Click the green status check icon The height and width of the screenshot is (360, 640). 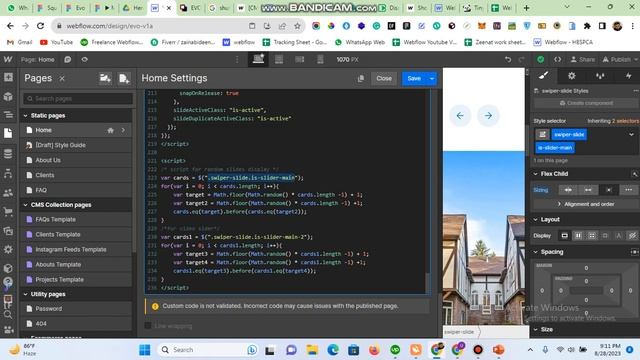(540, 60)
